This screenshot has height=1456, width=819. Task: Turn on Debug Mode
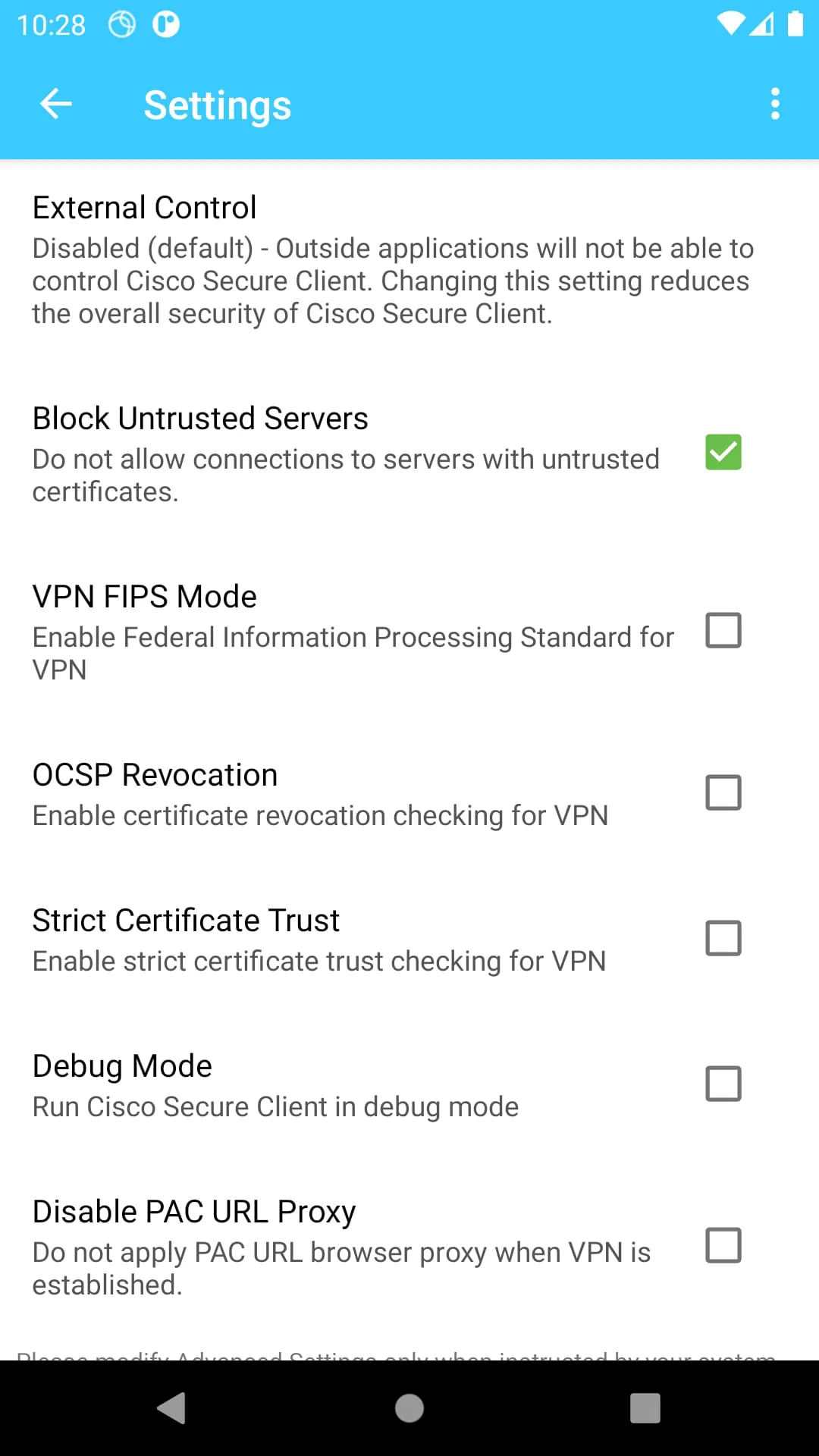coord(723,1083)
